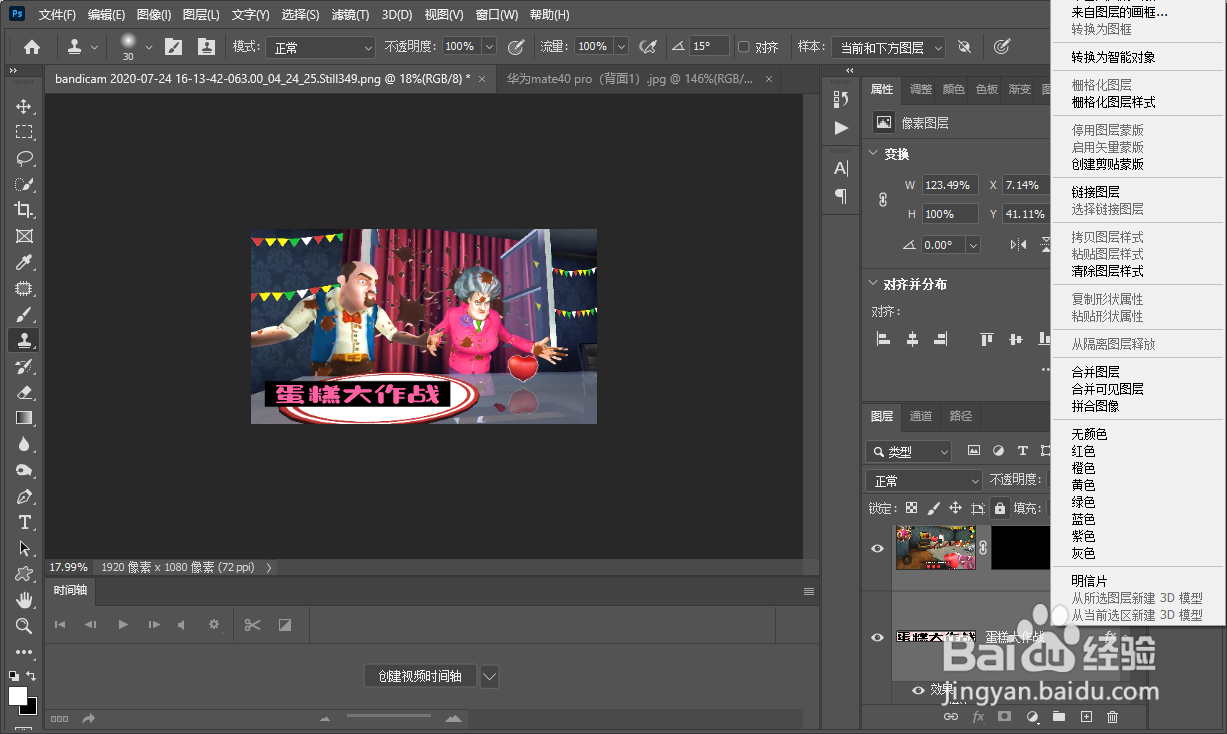Select the Crop tool
The width and height of the screenshot is (1227, 734).
coord(24,210)
